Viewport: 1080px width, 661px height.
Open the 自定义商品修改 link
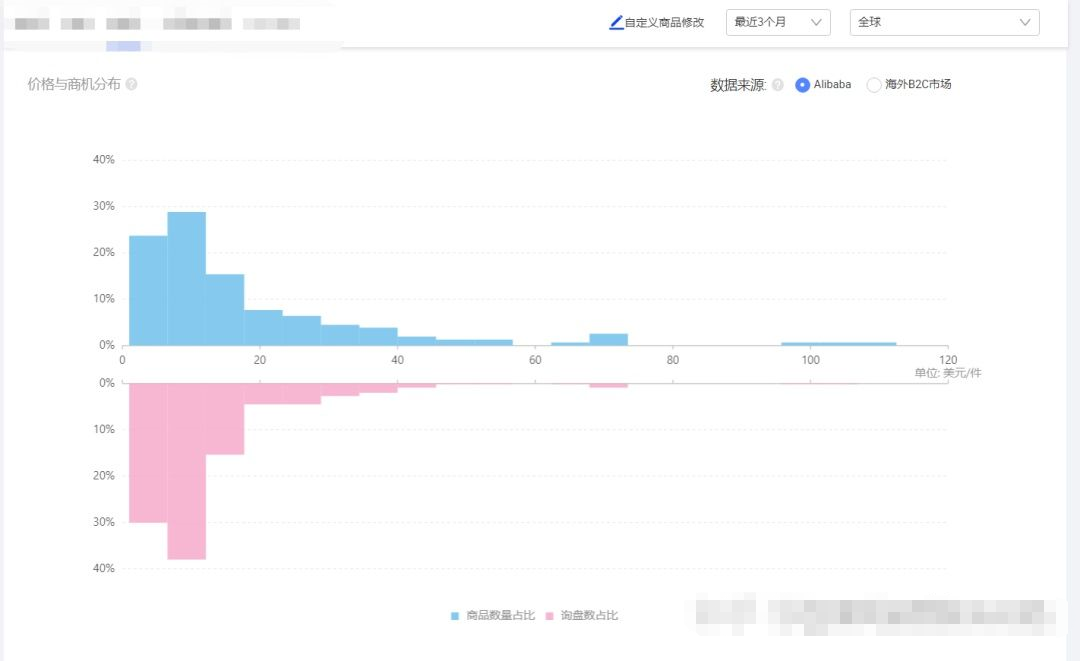(664, 23)
